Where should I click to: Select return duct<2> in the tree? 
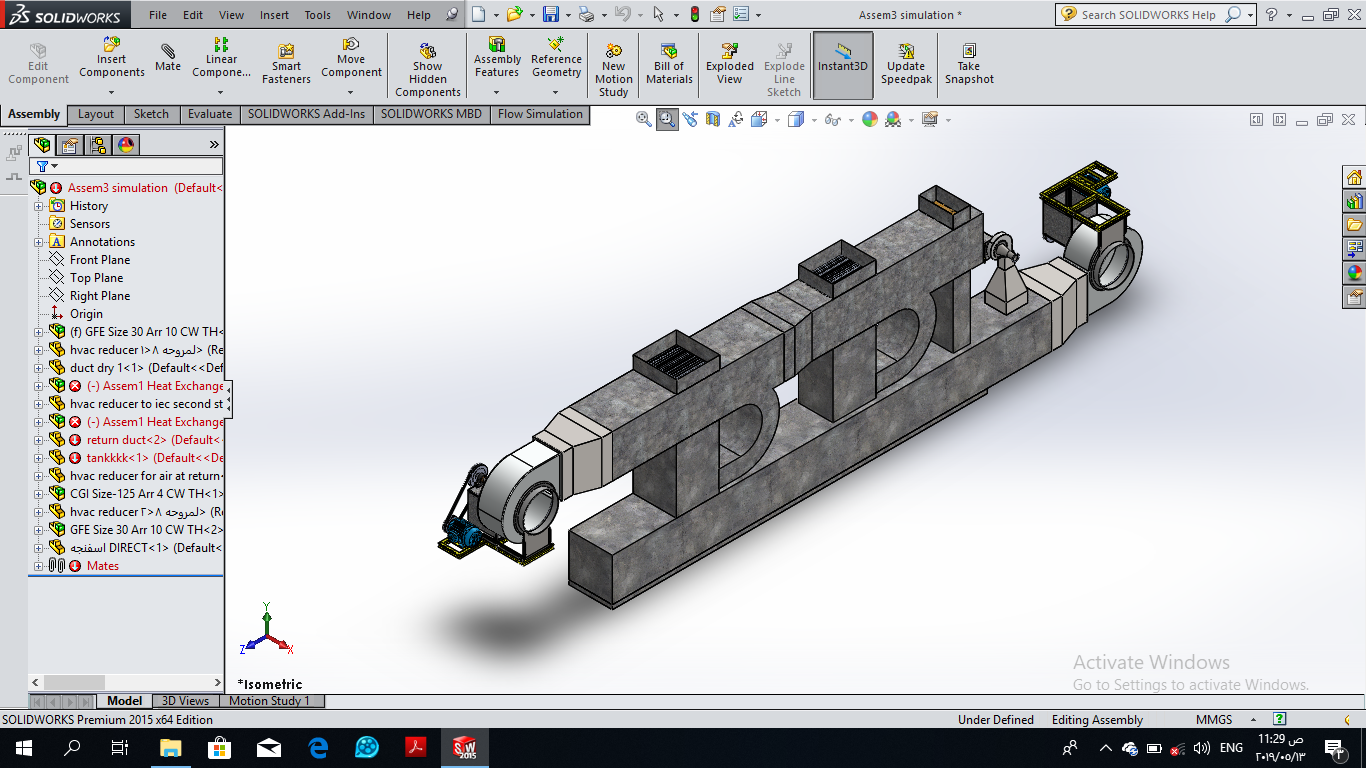point(146,440)
